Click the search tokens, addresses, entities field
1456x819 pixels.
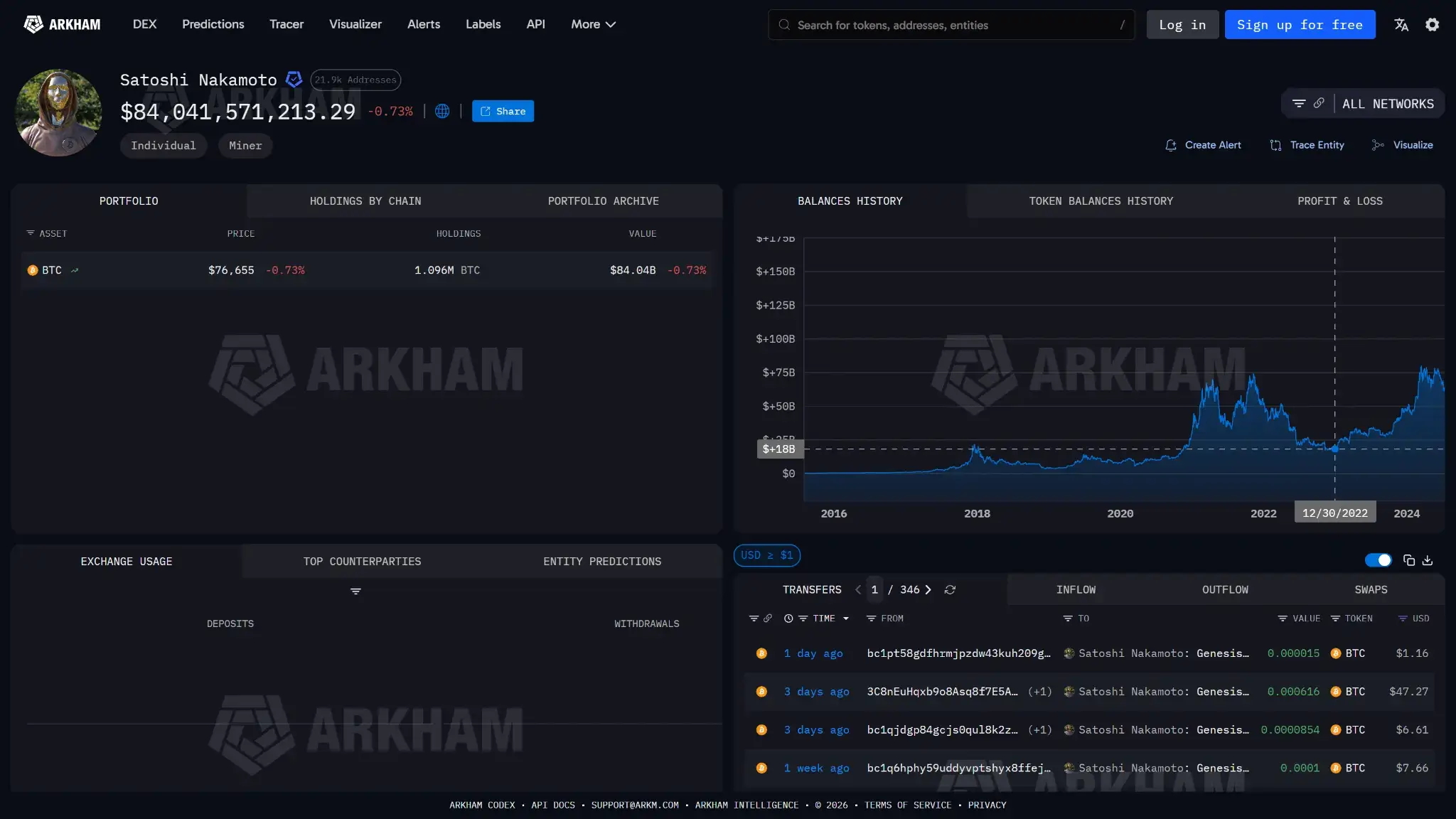(x=951, y=25)
